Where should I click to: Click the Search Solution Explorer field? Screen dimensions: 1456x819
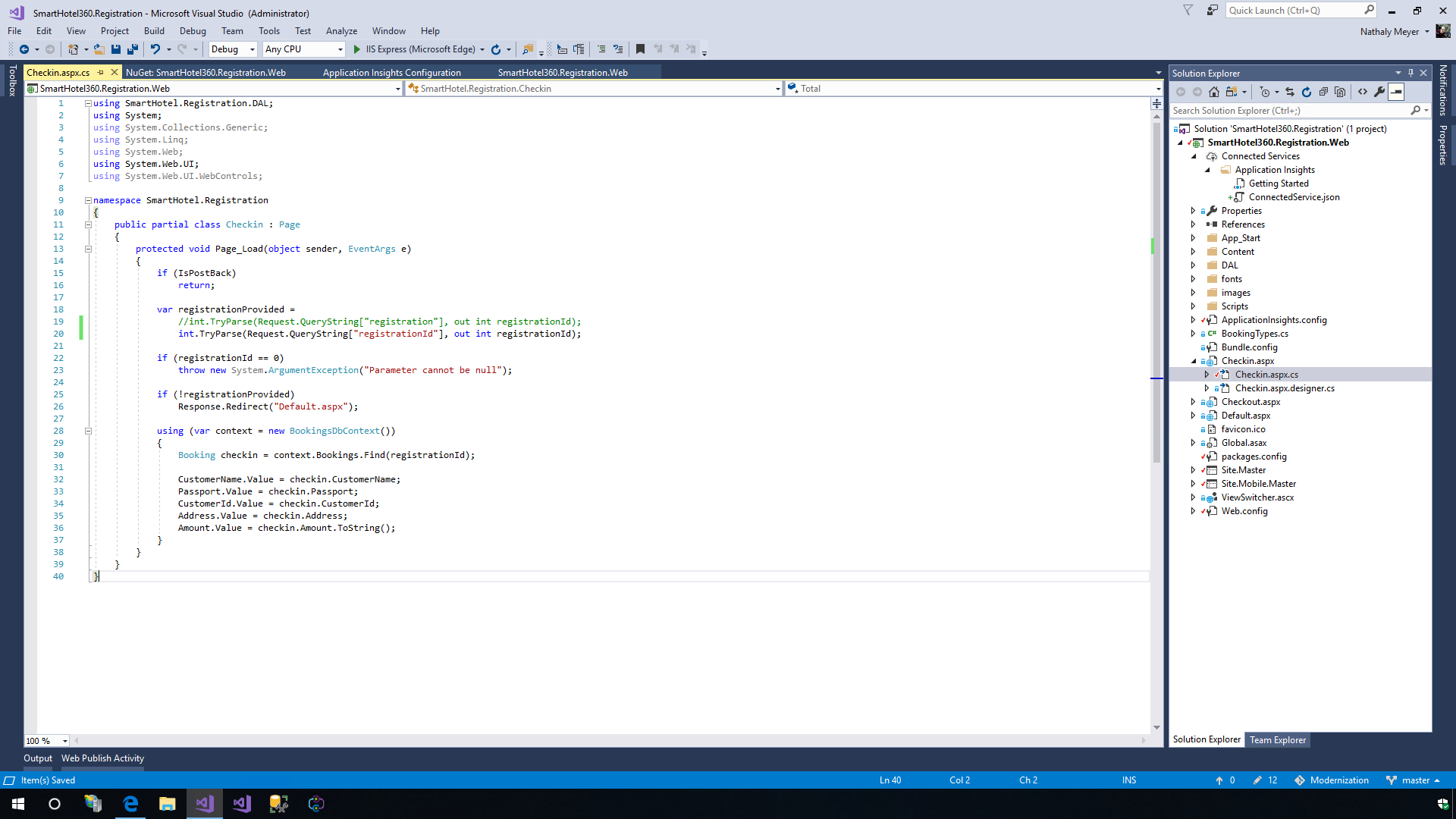click(1289, 111)
